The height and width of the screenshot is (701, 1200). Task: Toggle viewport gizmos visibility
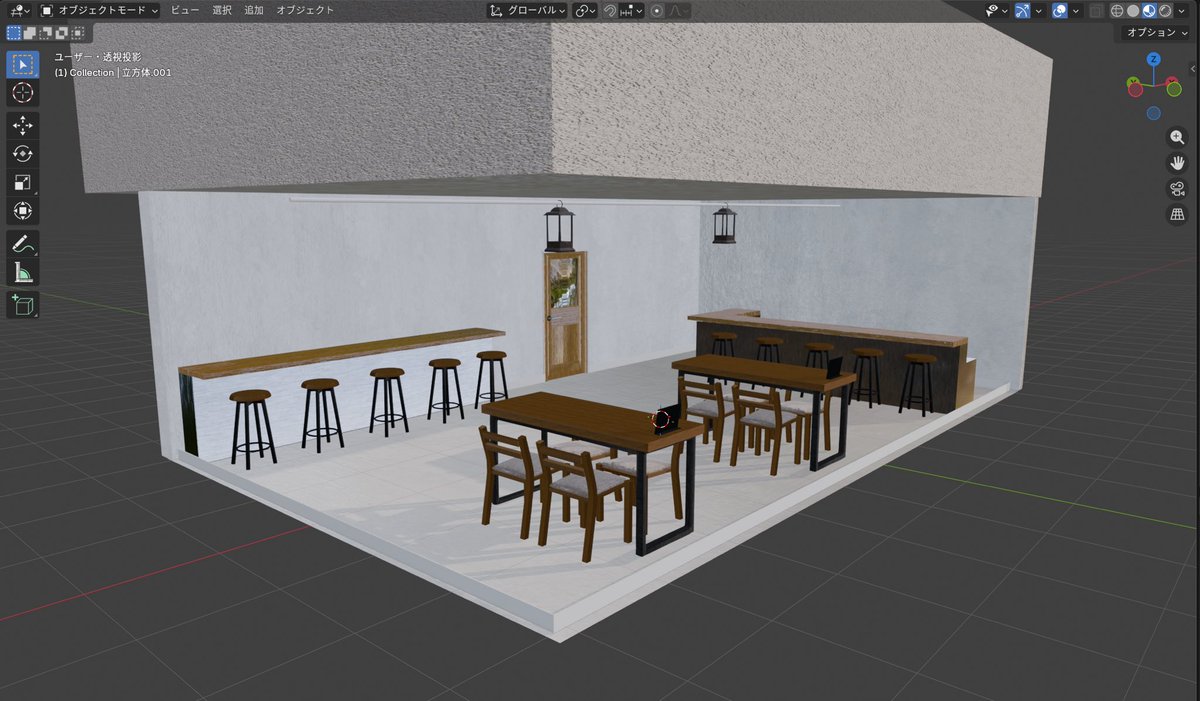tap(1022, 10)
